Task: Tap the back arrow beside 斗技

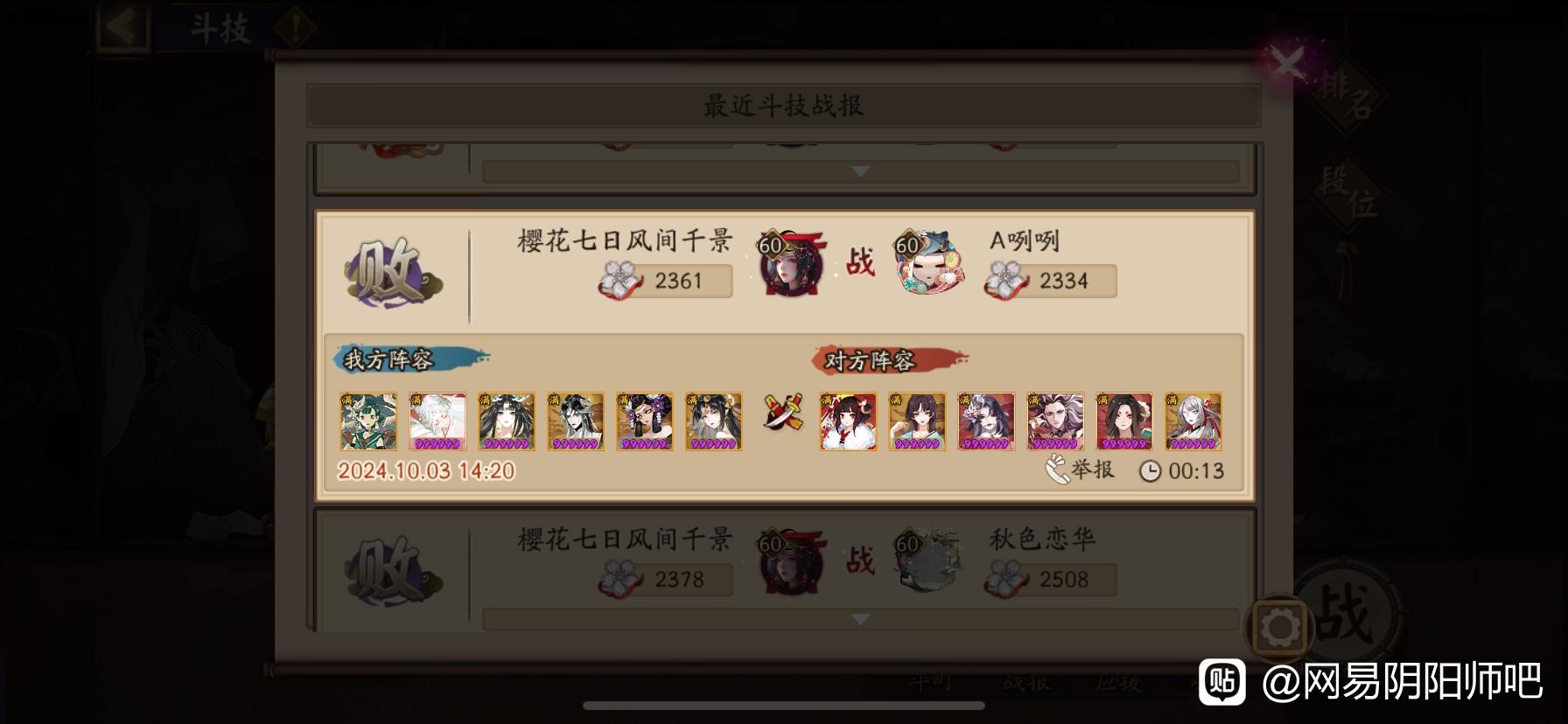Action: (x=121, y=27)
